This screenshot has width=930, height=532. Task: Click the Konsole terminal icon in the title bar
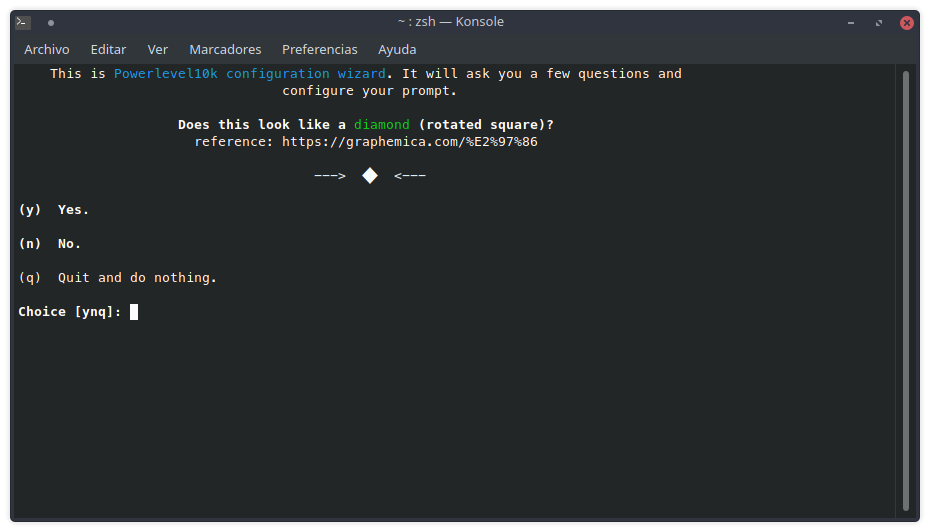[23, 23]
